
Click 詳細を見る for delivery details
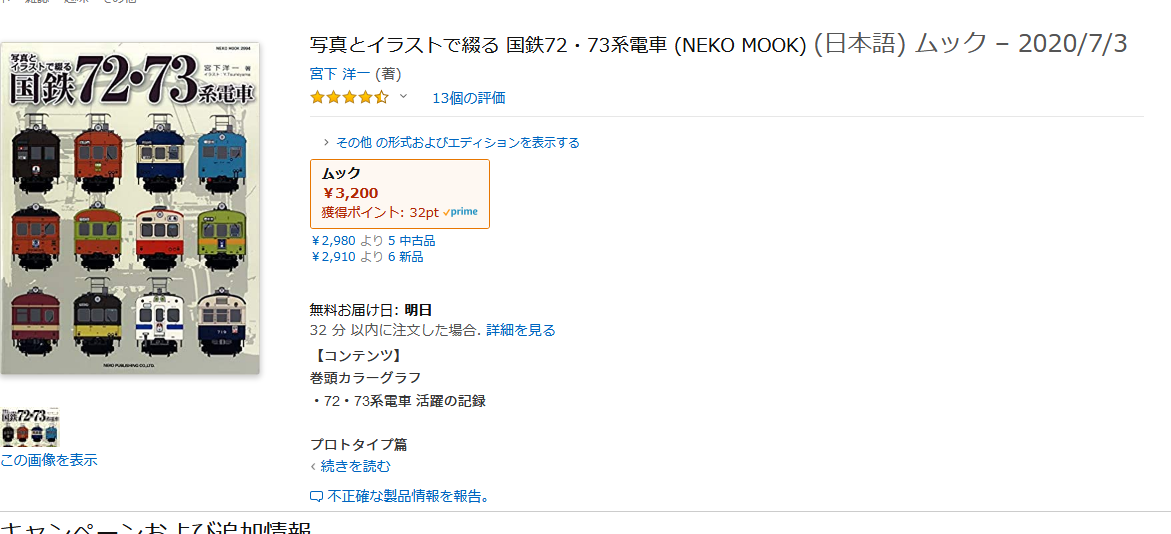click(520, 330)
